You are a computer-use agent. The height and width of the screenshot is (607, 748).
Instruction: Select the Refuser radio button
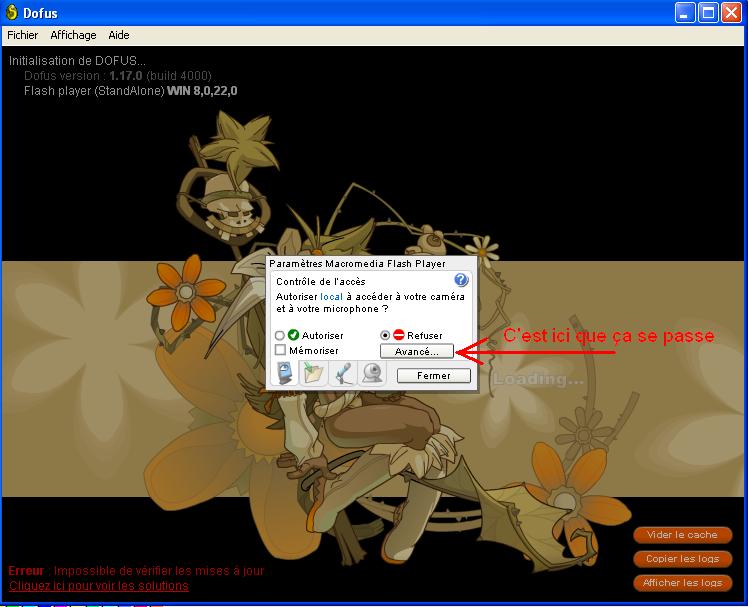(x=385, y=335)
